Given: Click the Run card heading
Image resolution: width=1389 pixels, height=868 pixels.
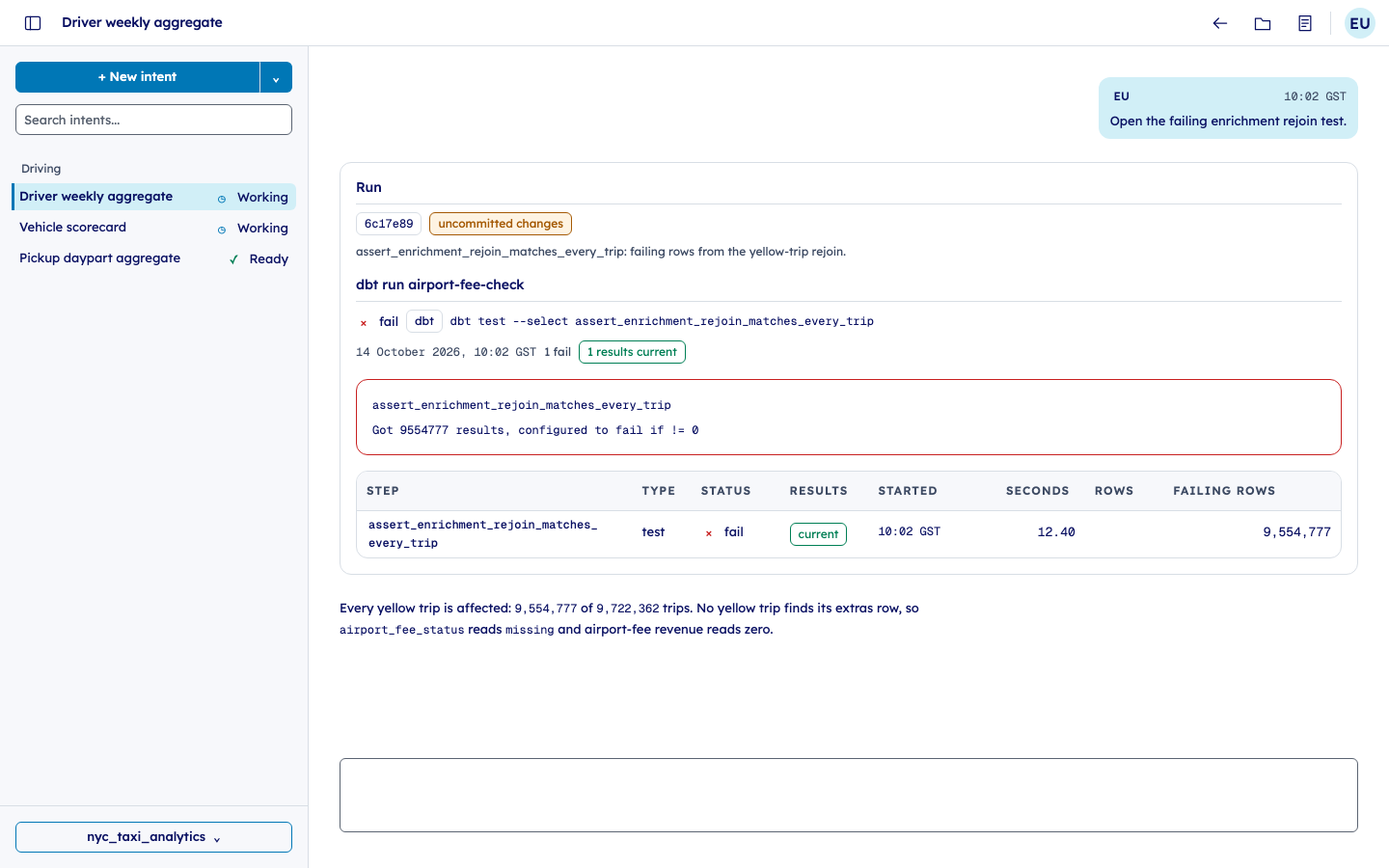Looking at the screenshot, I should (x=368, y=187).
